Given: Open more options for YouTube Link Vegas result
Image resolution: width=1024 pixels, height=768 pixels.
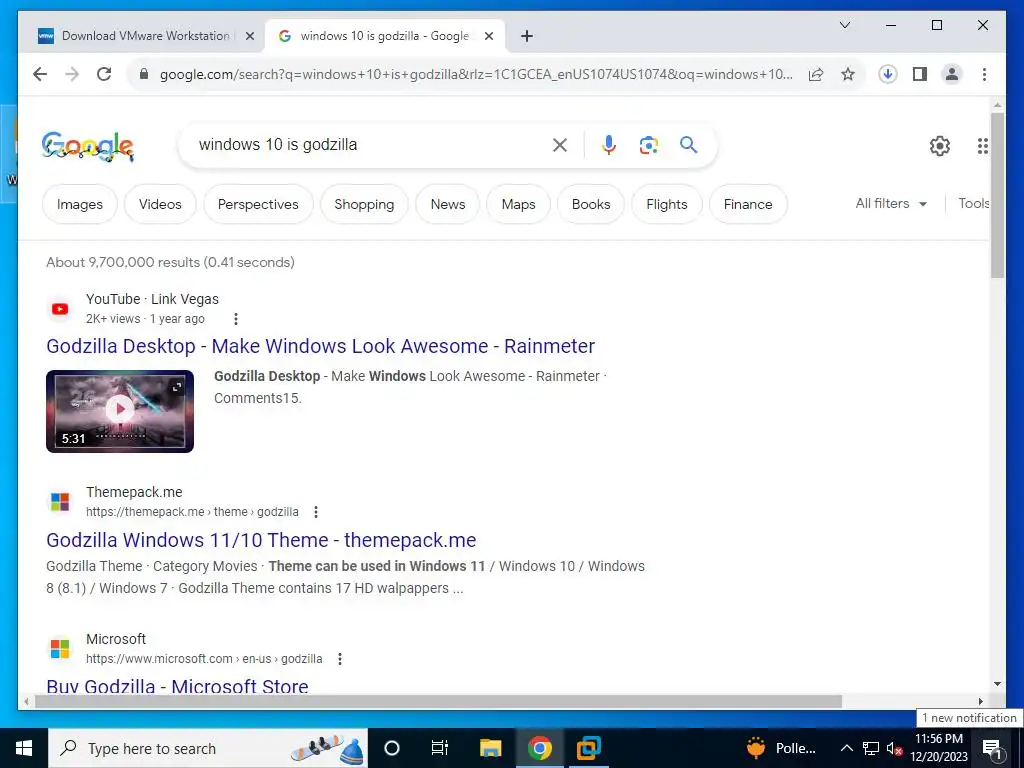Looking at the screenshot, I should point(236,319).
